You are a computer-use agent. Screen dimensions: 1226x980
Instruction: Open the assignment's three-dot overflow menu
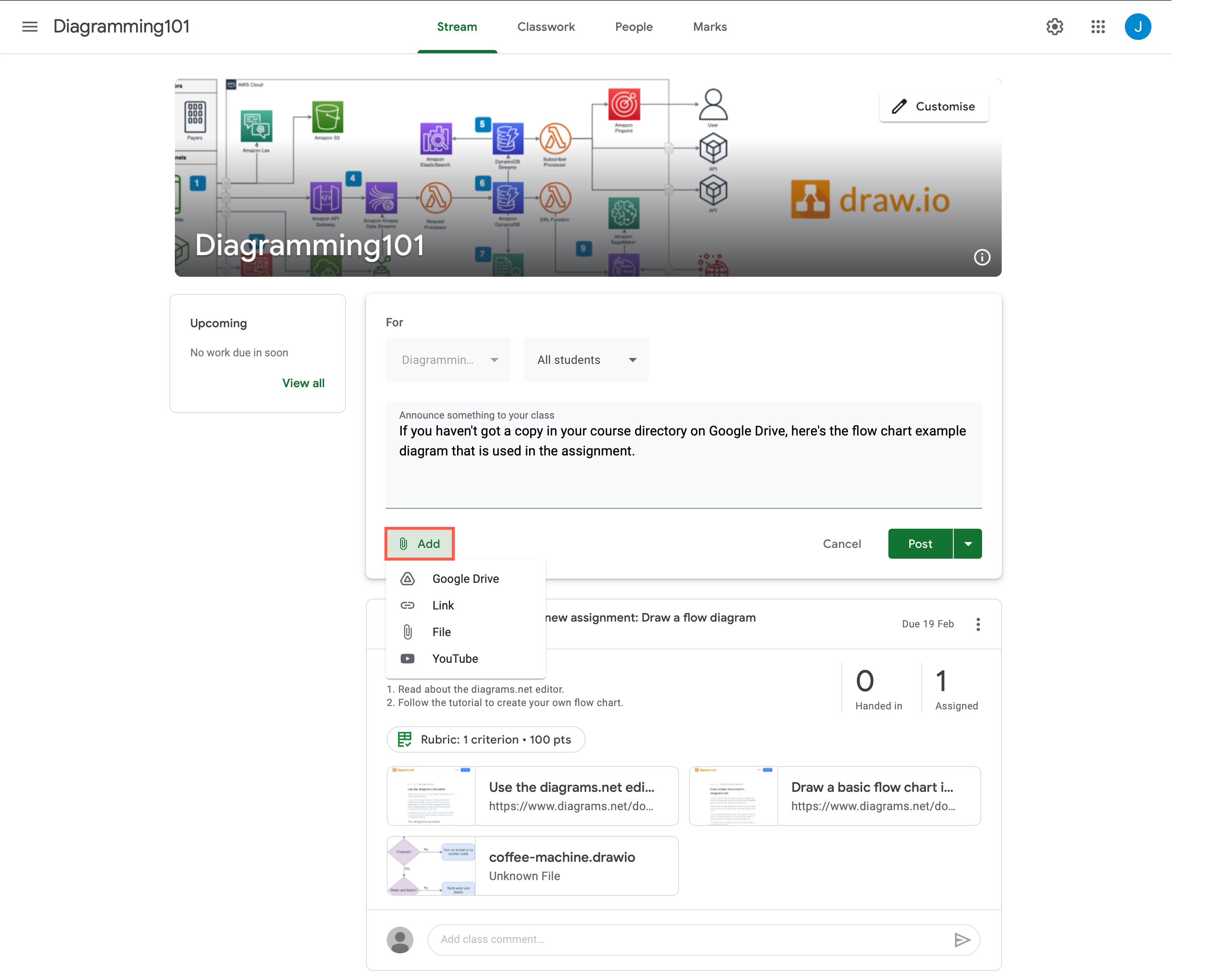[979, 624]
